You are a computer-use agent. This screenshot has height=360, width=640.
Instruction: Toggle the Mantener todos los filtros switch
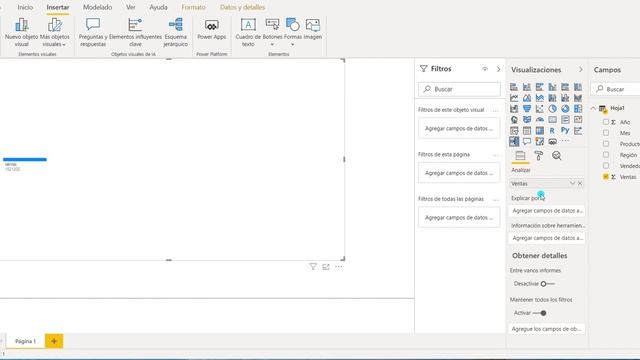point(540,313)
